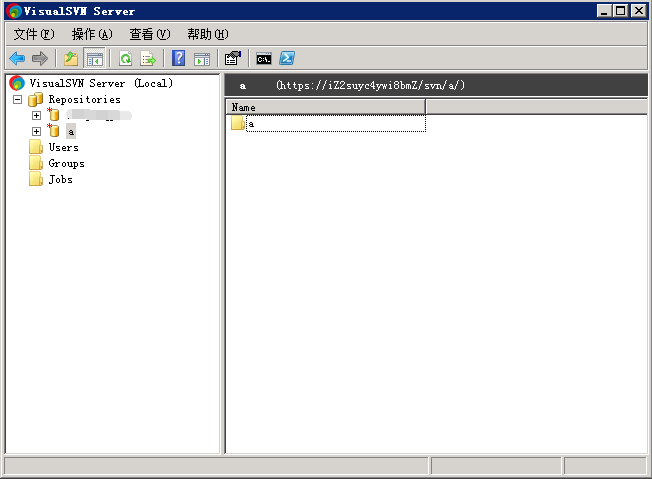Refresh the view with green arrow icon

tap(125, 59)
